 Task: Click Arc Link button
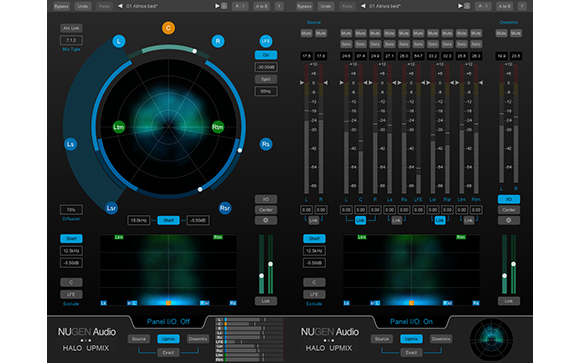(x=71, y=28)
